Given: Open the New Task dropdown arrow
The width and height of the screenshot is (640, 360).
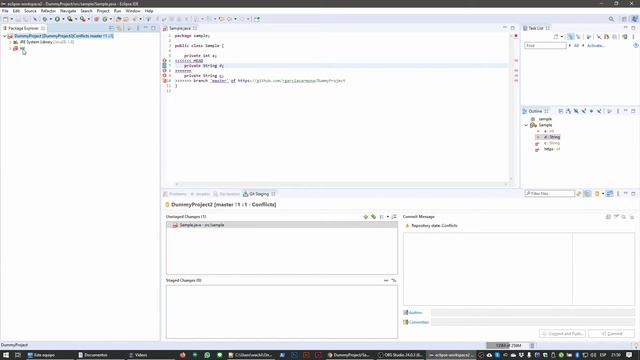Looking at the screenshot, I should 562,37.
